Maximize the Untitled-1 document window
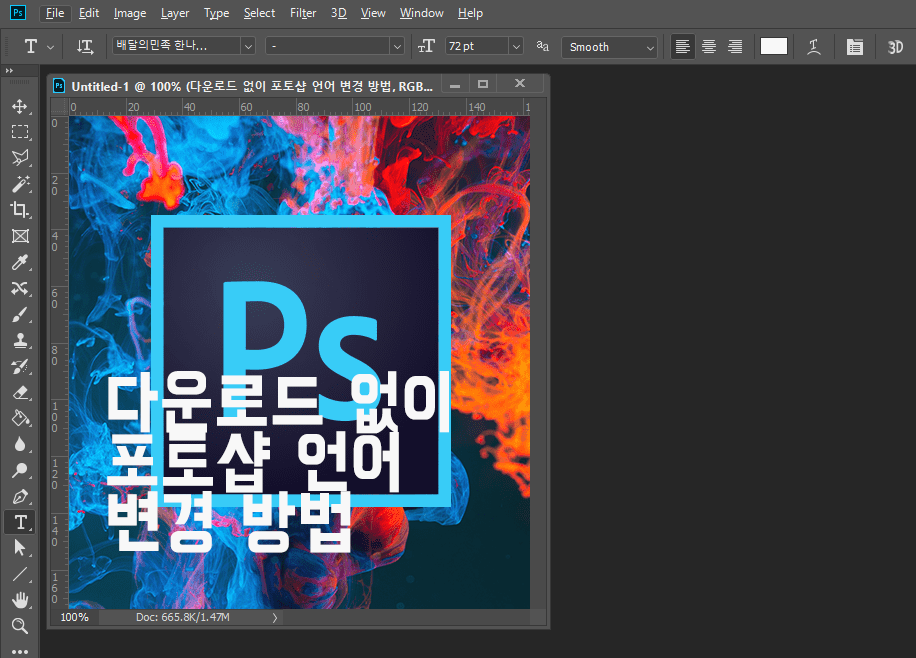This screenshot has width=916, height=658. [x=483, y=84]
